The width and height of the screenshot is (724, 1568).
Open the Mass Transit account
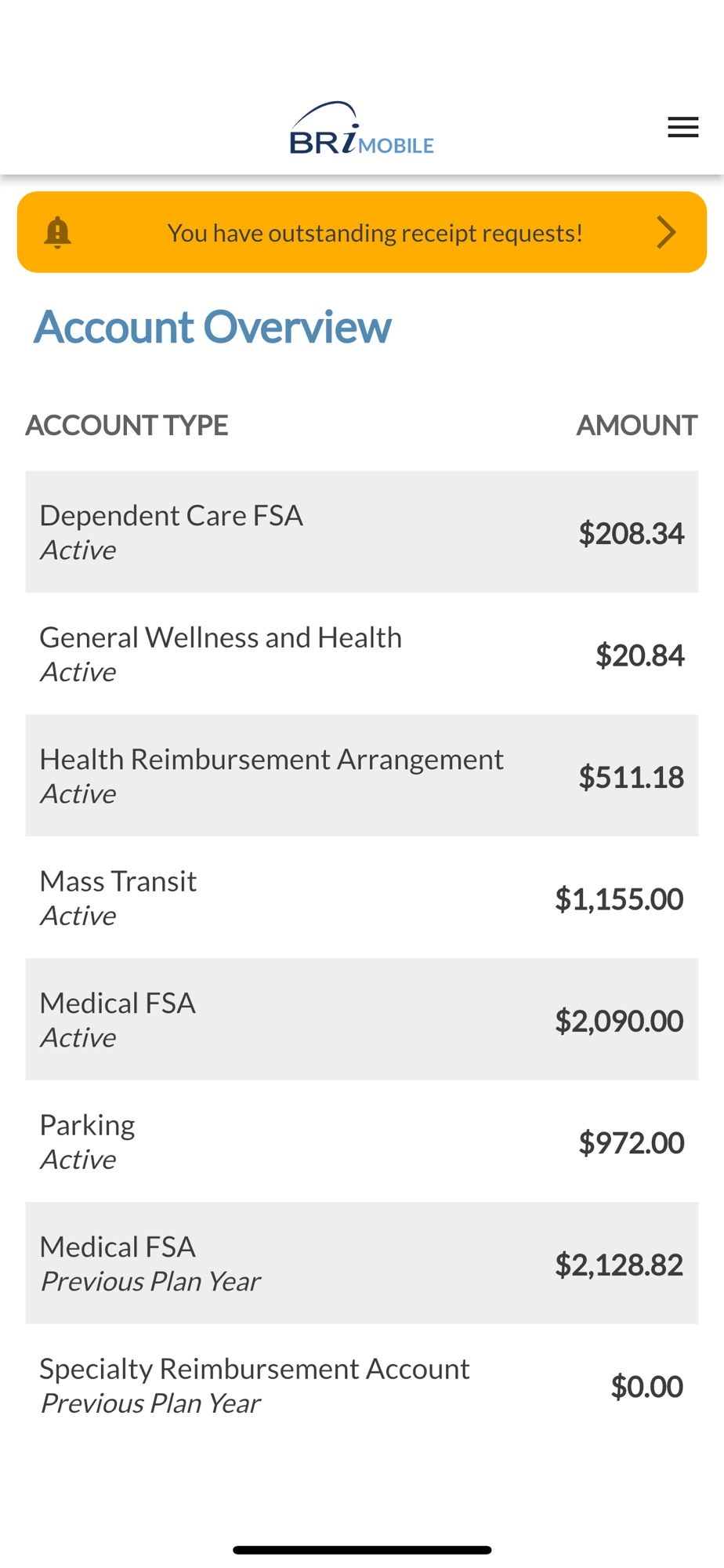[x=362, y=898]
